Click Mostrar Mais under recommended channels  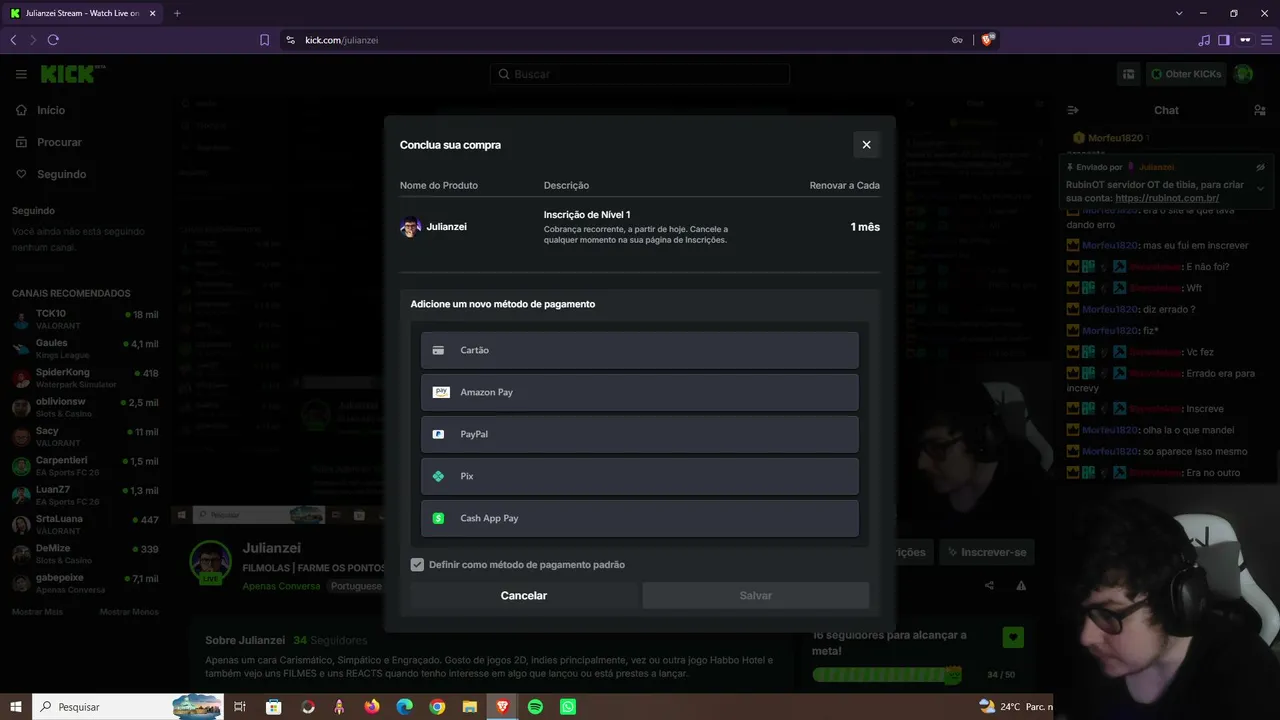coord(39,611)
